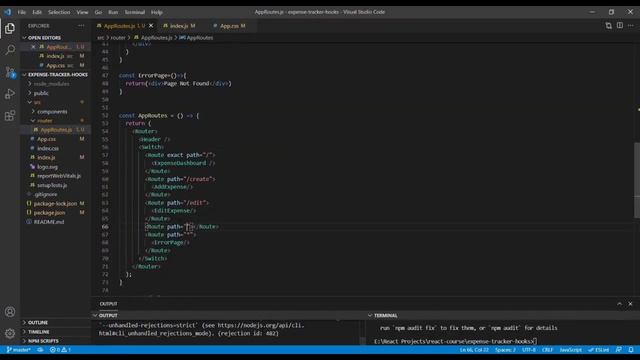Expand the node_modules folder
The image size is (640, 360).
[x=51, y=84]
